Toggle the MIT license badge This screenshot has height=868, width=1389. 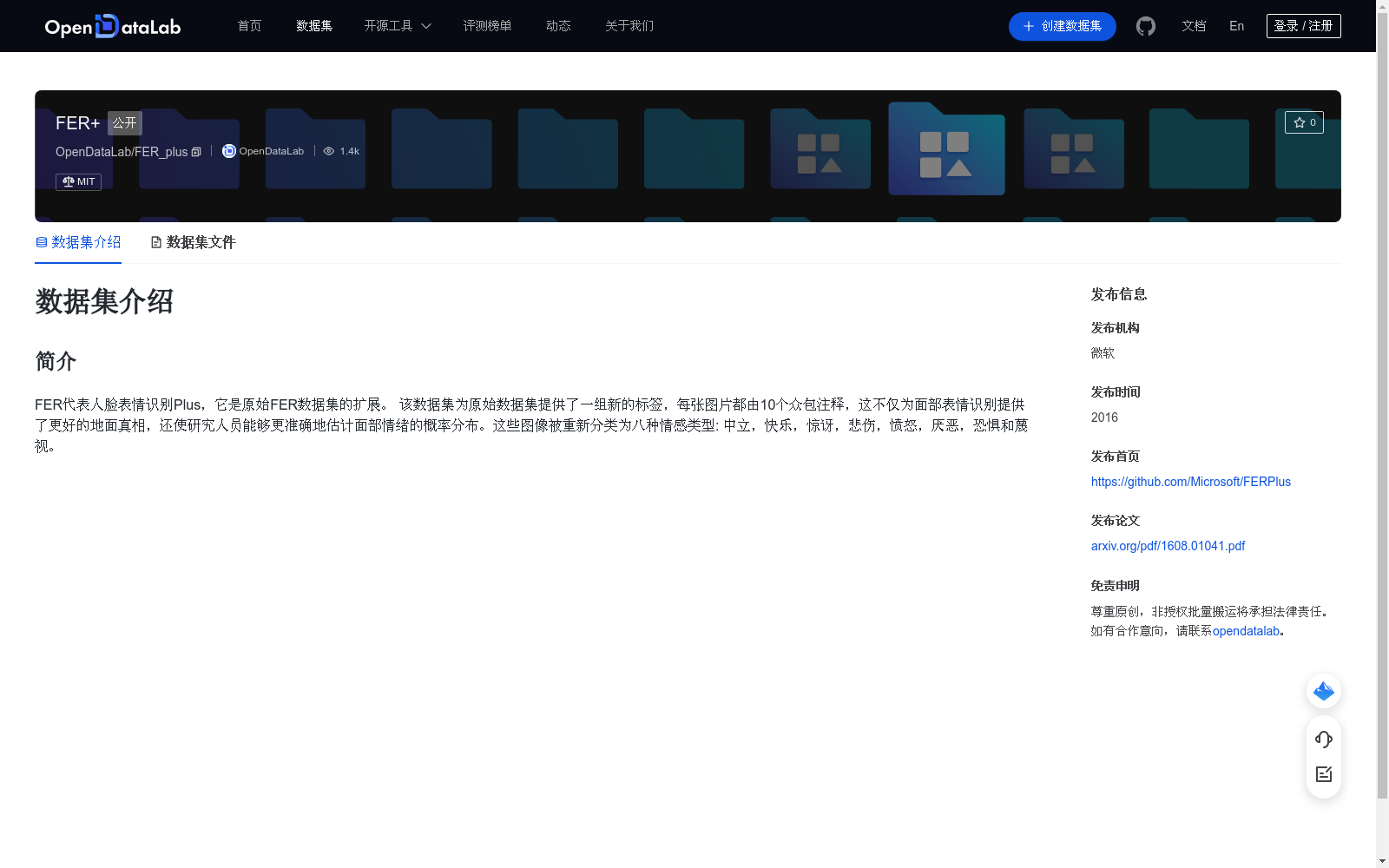point(78,181)
